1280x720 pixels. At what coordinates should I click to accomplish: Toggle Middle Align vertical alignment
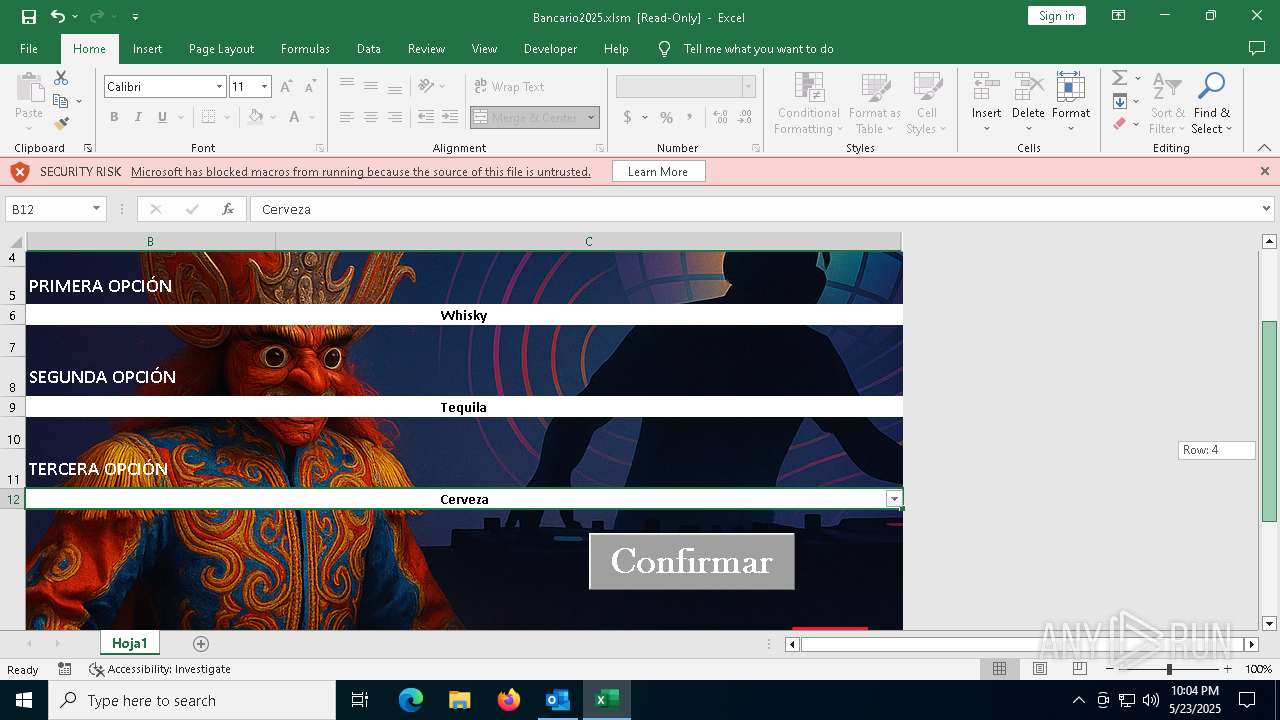[x=370, y=87]
